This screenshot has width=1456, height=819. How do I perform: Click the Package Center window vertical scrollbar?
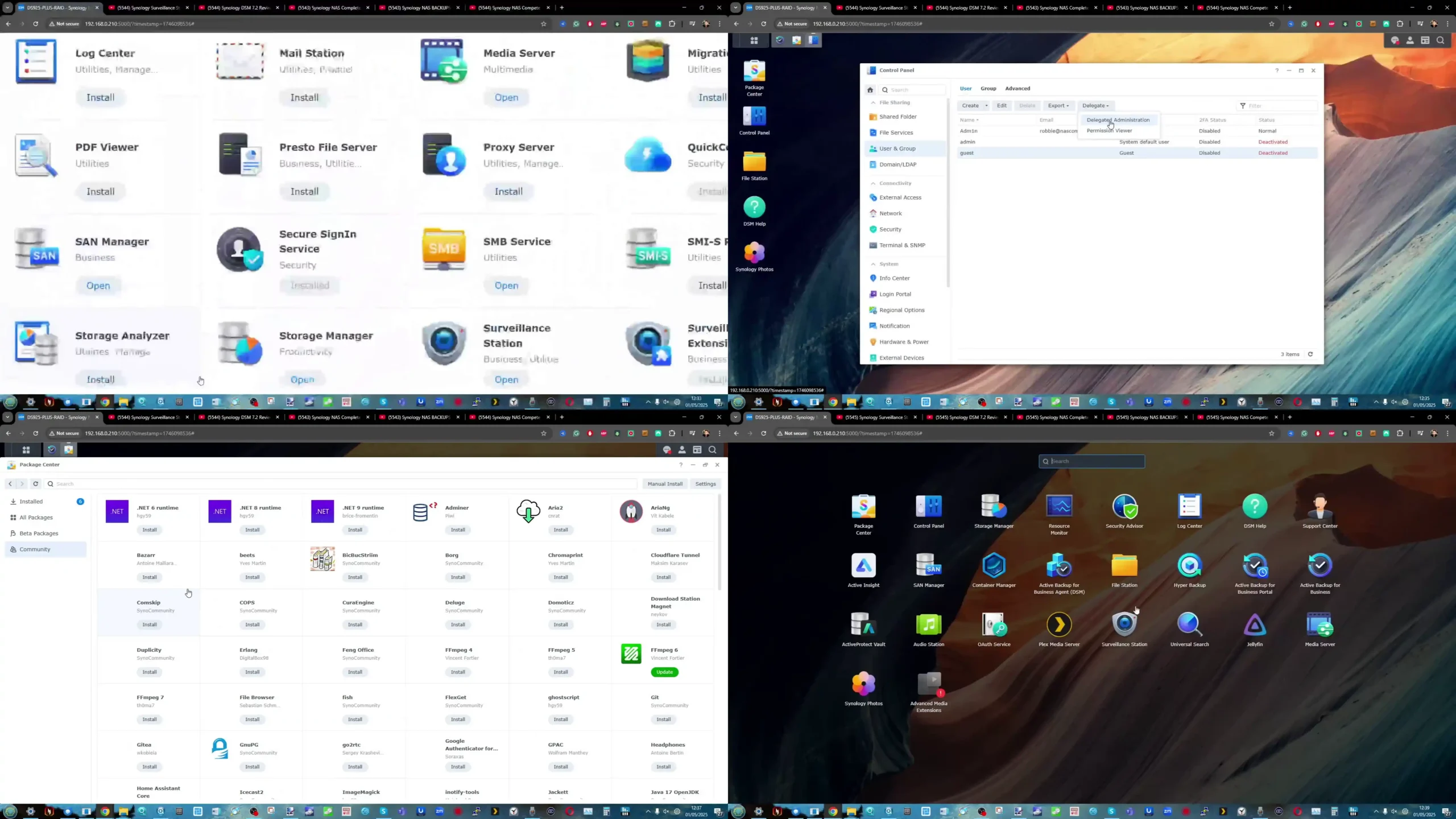click(x=719, y=542)
